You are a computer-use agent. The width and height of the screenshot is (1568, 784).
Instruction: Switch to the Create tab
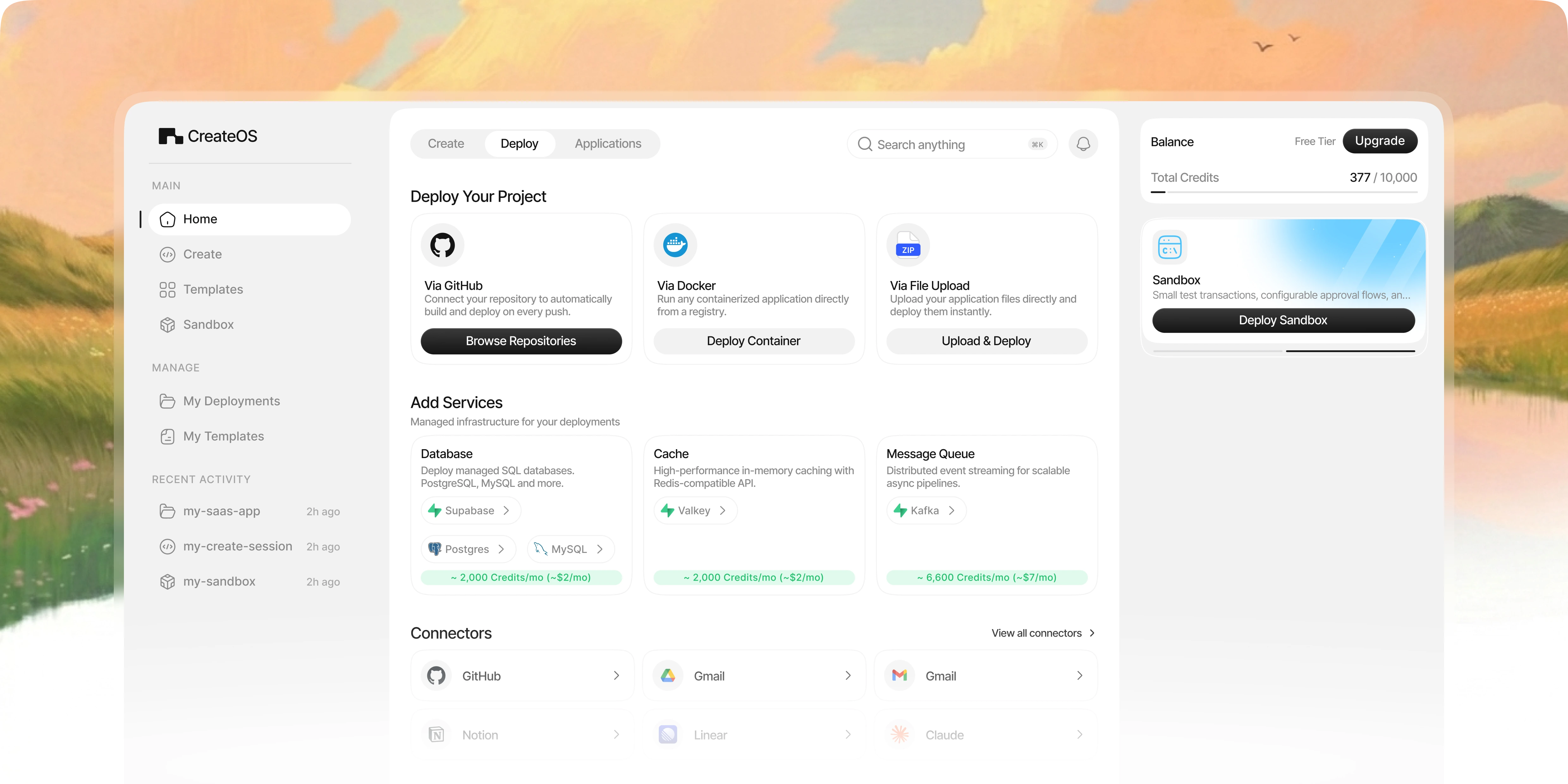click(x=445, y=144)
